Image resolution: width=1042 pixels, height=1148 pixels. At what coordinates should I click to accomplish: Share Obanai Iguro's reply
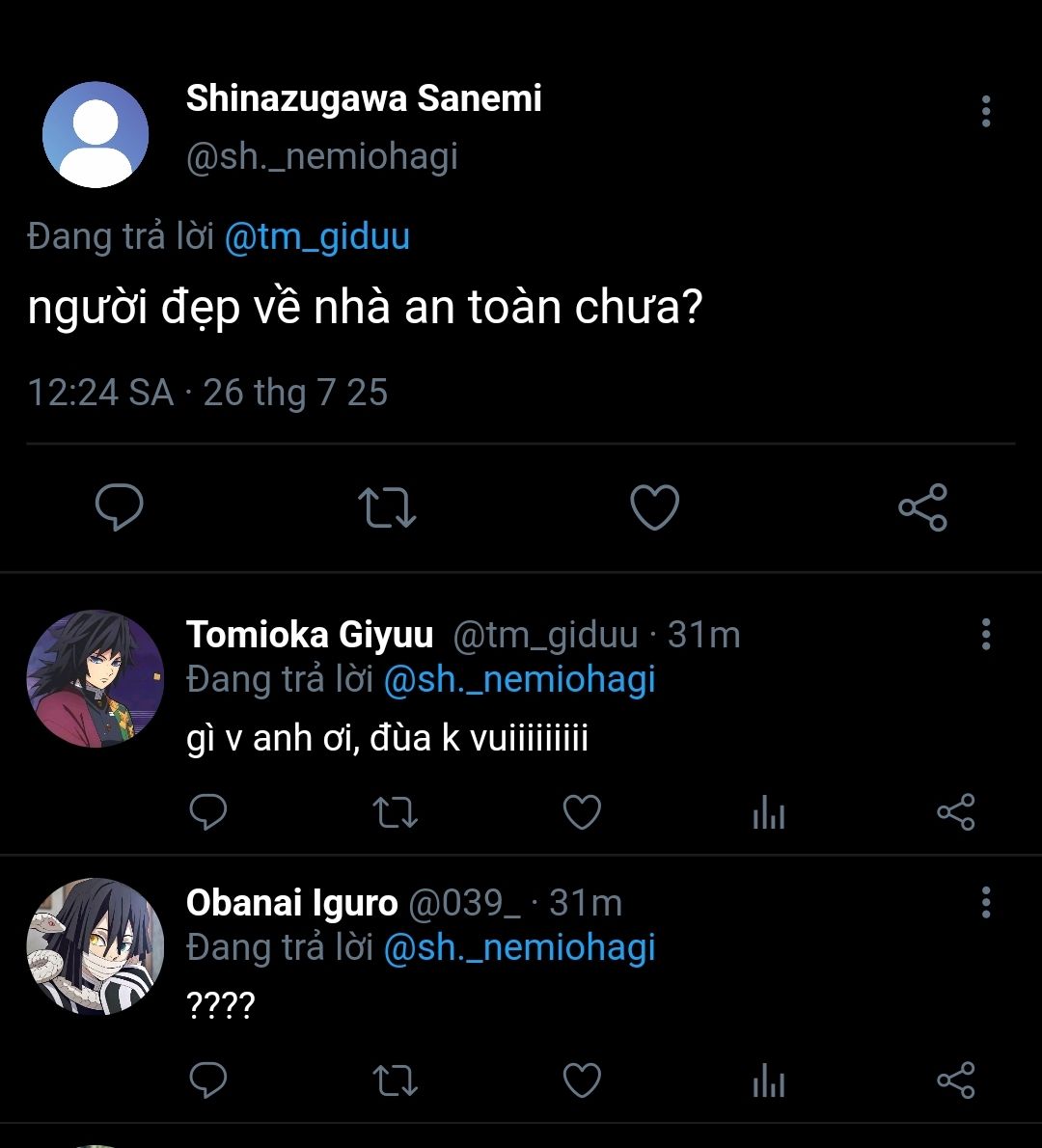(955, 1080)
